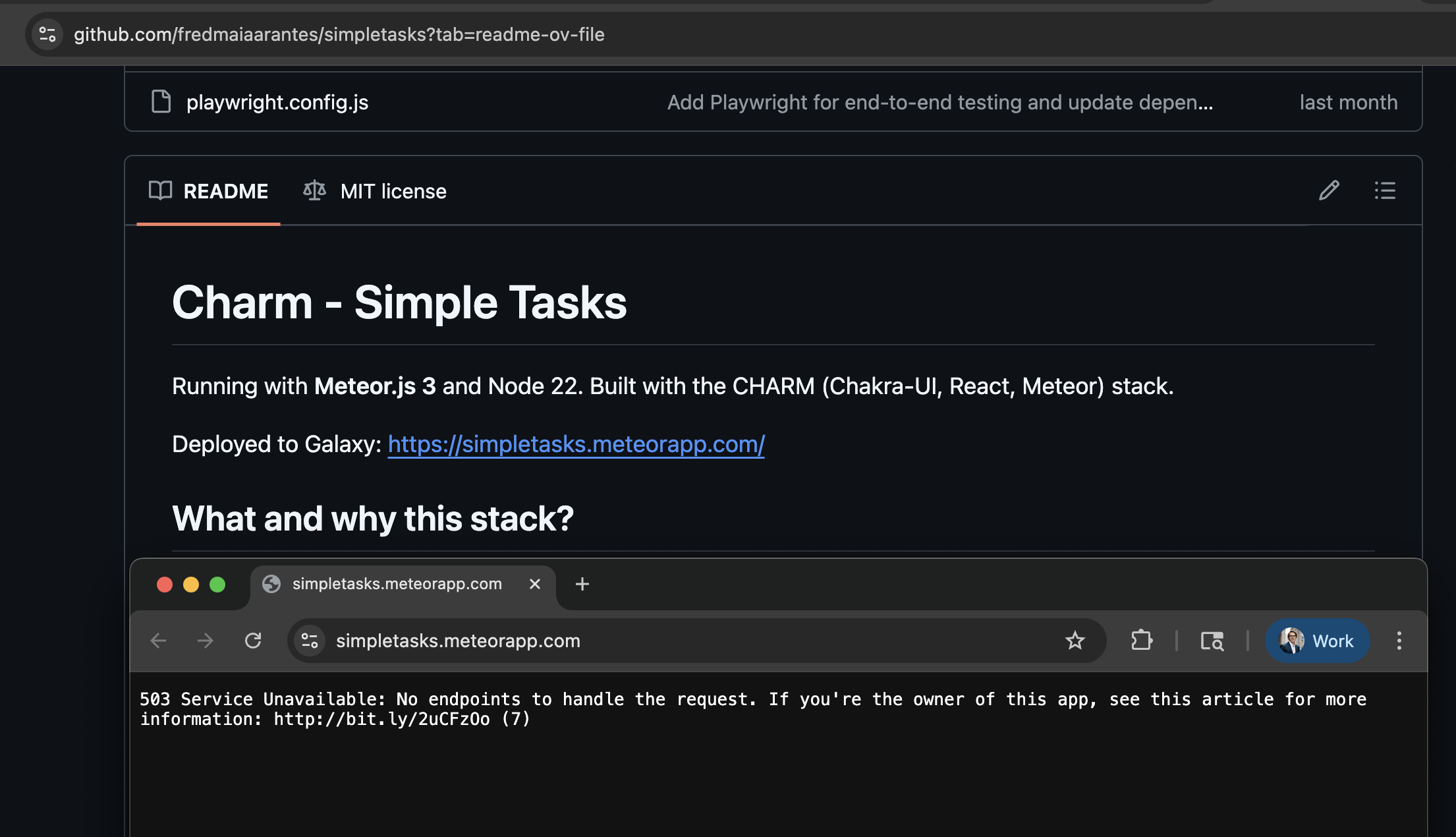The height and width of the screenshot is (837, 1456).
Task: Click the Charm - Simple Tasks heading
Action: coord(399,303)
